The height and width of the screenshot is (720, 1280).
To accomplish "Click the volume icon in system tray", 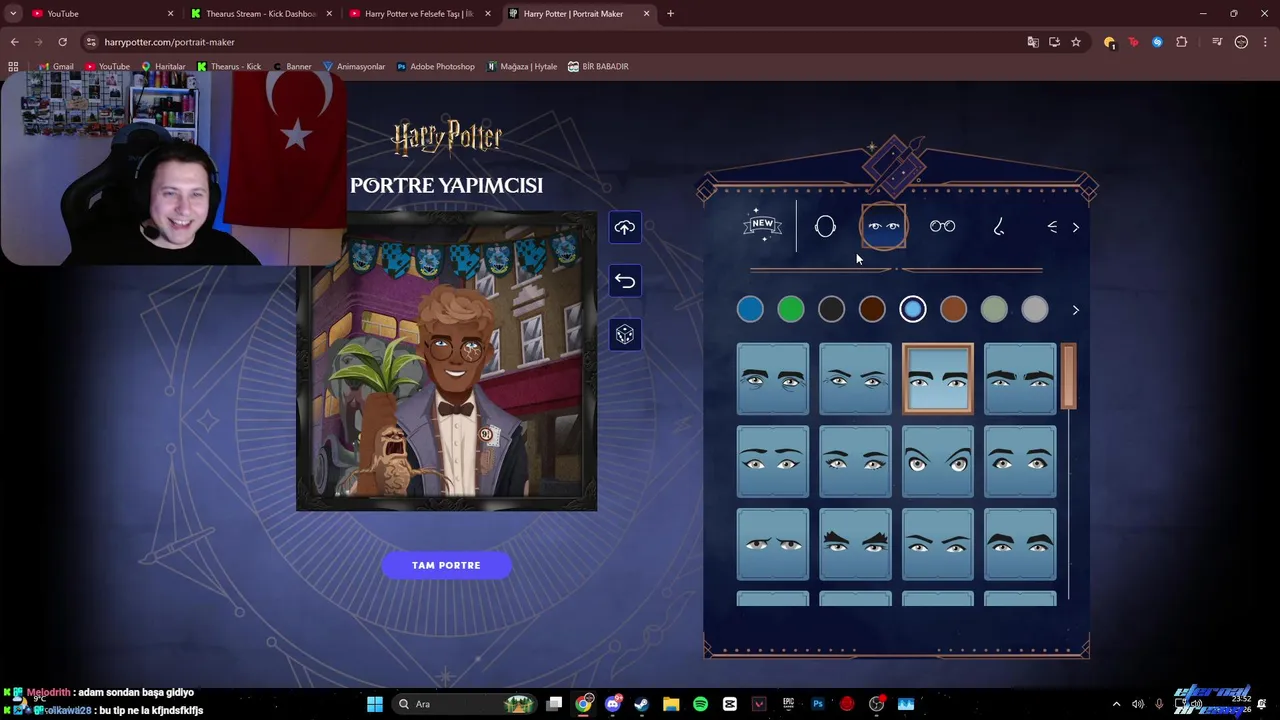I will click(x=1138, y=704).
